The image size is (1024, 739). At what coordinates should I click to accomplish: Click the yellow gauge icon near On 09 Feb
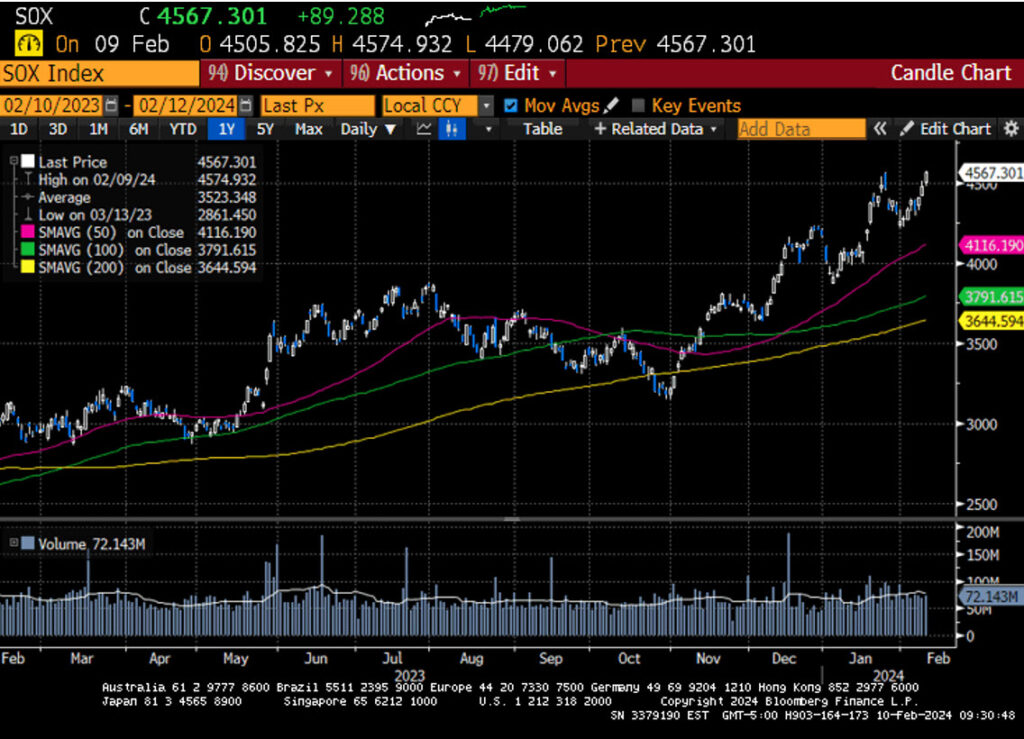[x=28, y=44]
